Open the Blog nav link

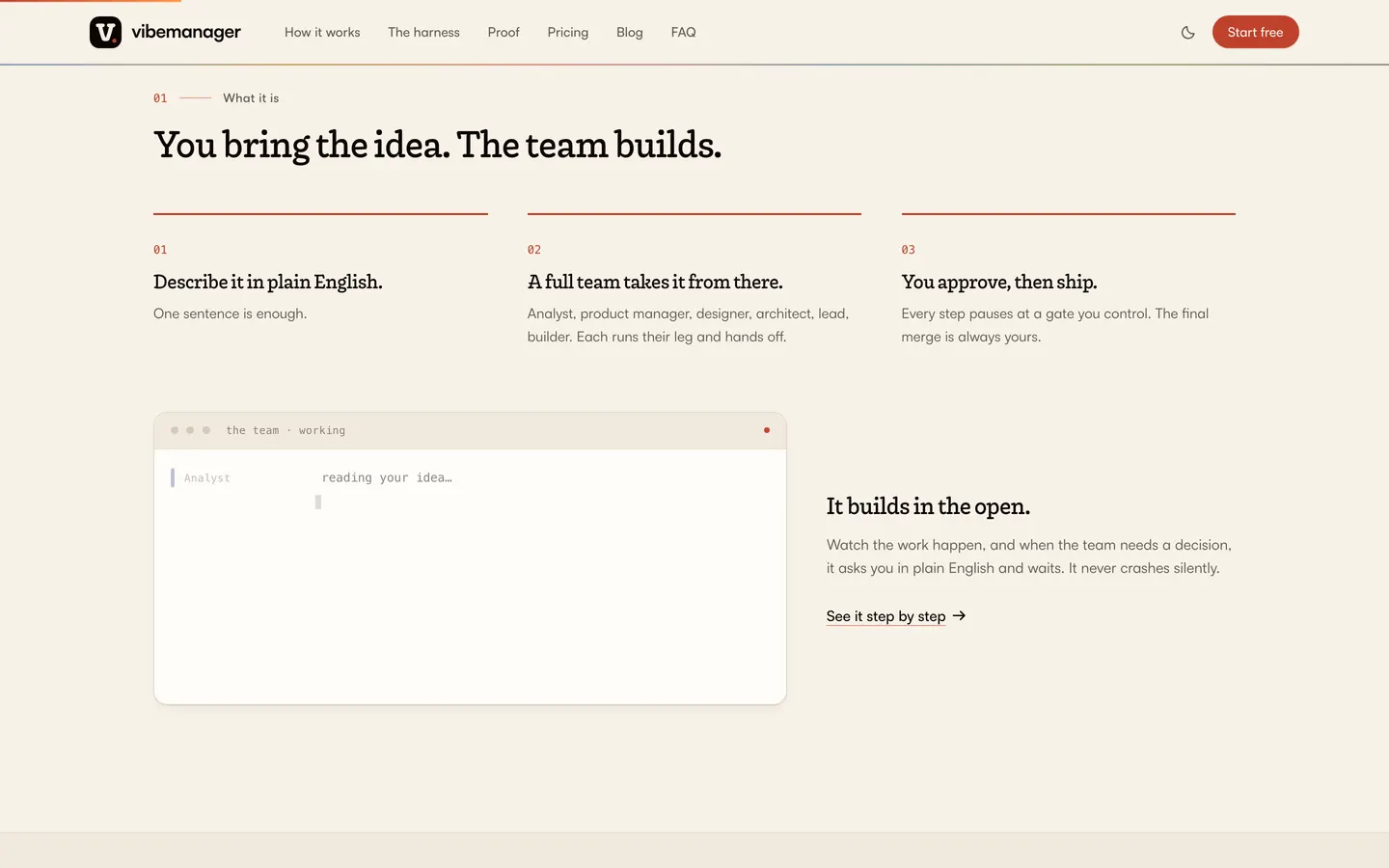tap(629, 32)
